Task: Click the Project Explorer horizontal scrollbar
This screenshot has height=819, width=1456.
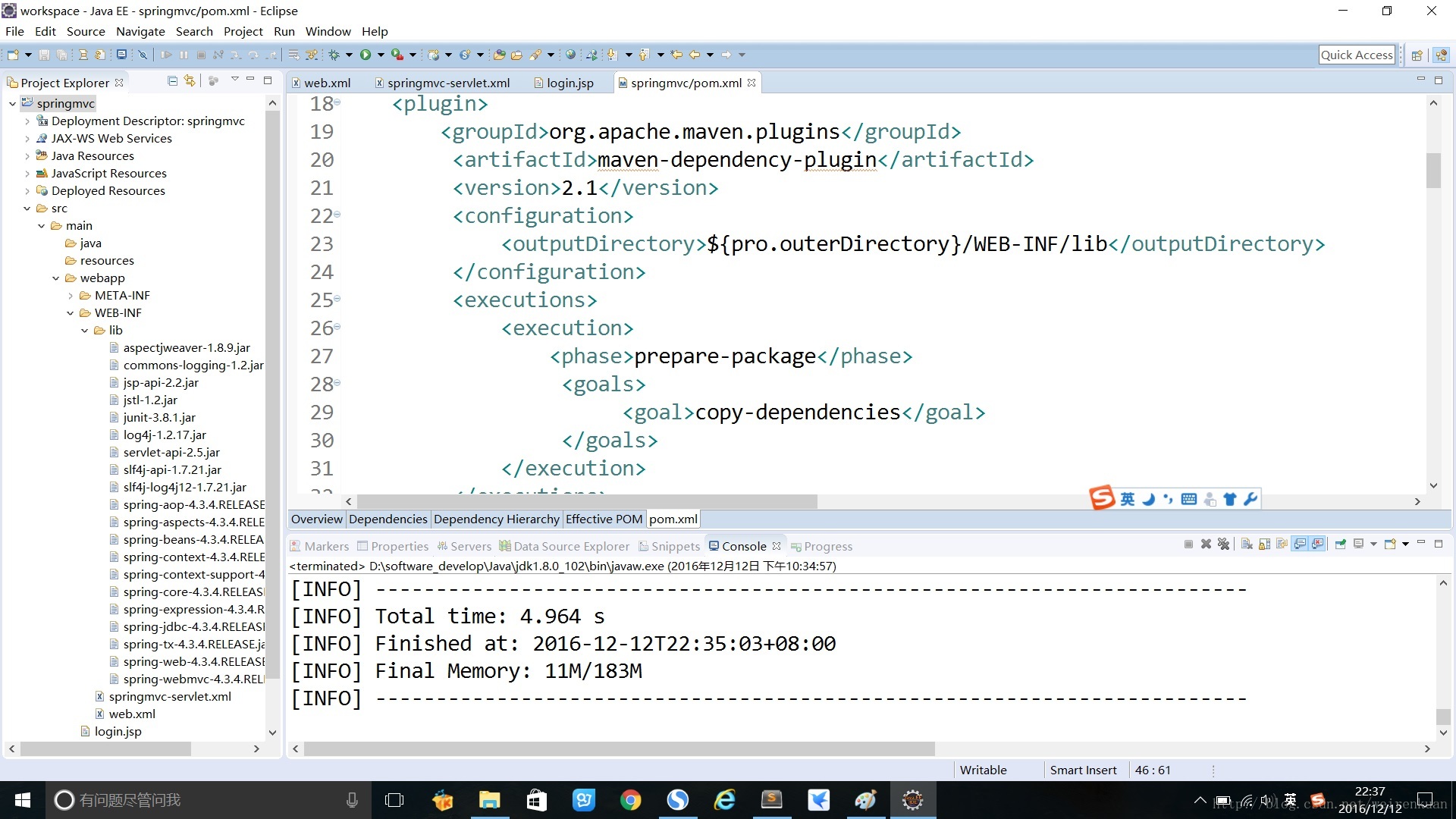Action: 105,748
